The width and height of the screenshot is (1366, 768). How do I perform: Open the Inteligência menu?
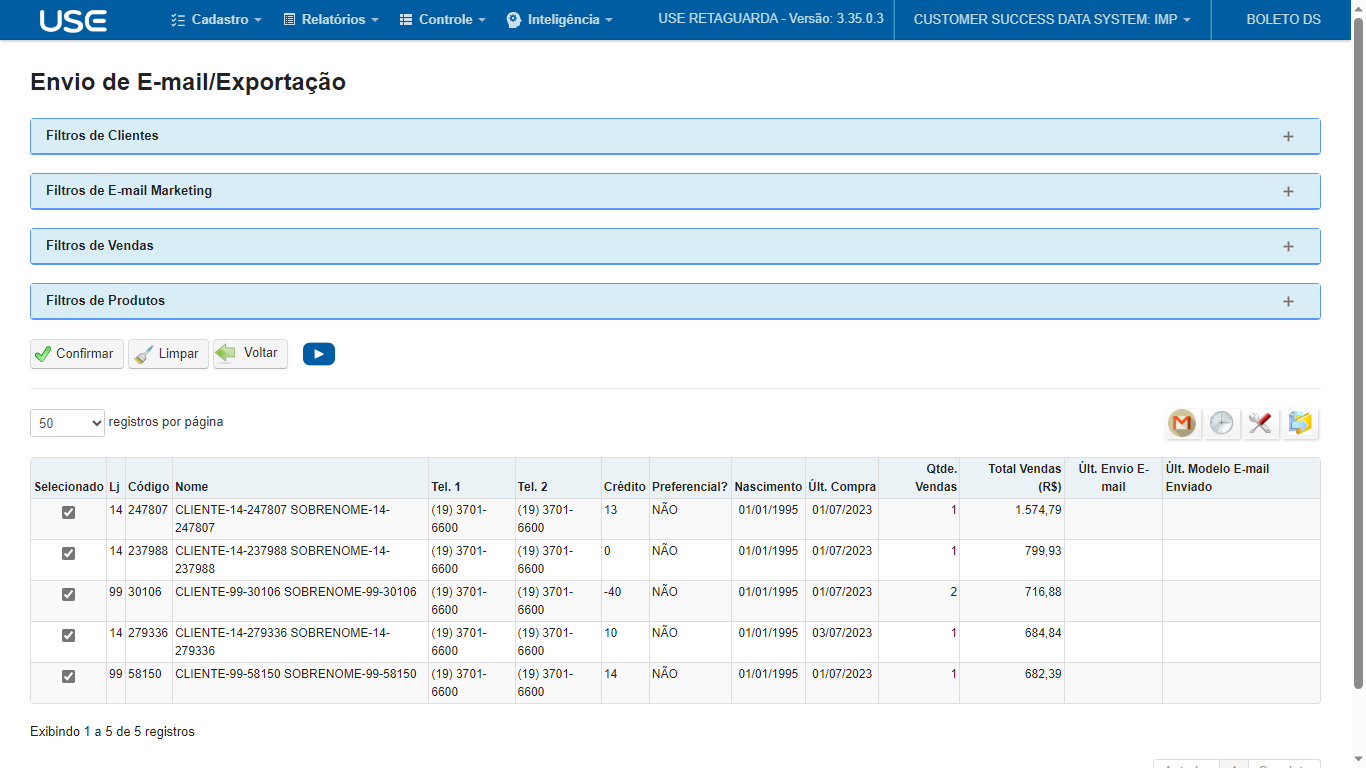(x=559, y=20)
